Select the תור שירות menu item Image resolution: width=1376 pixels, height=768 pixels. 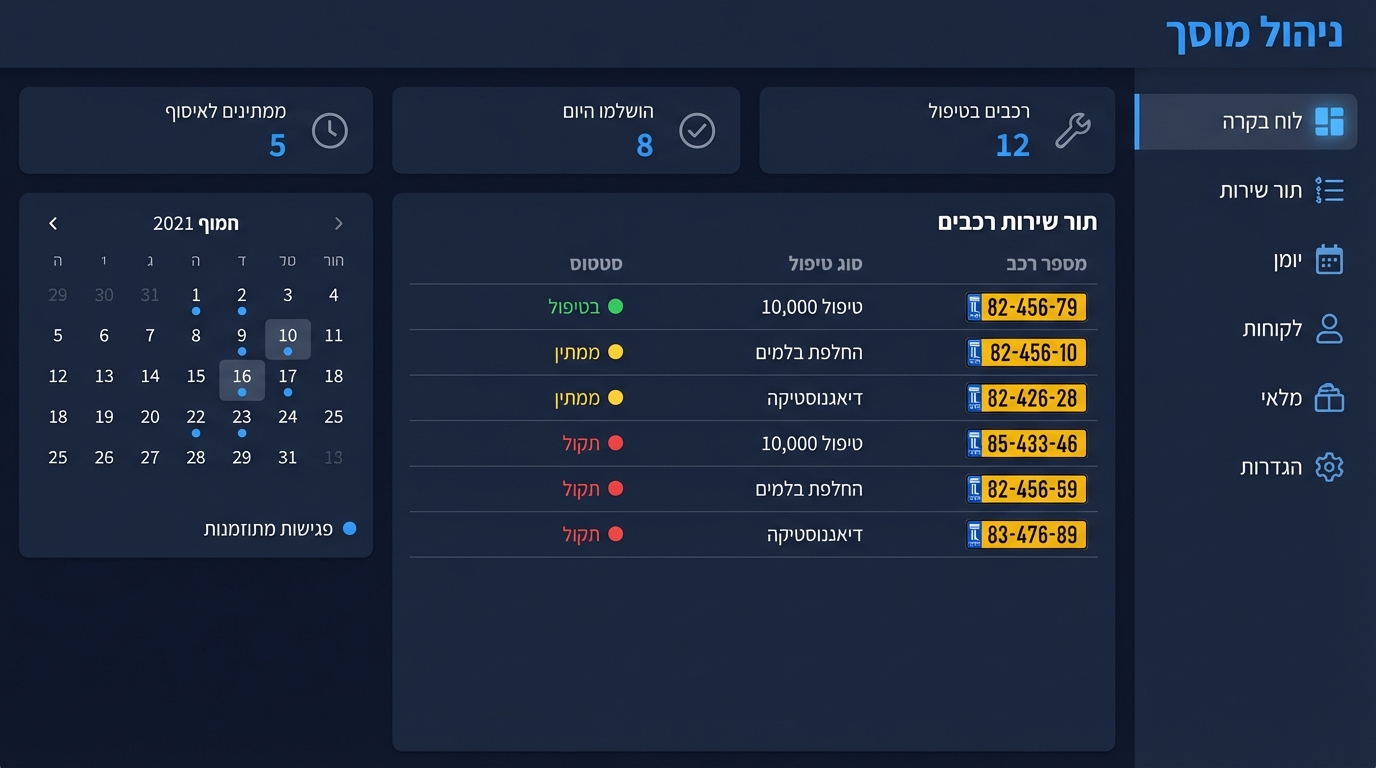coord(1260,190)
